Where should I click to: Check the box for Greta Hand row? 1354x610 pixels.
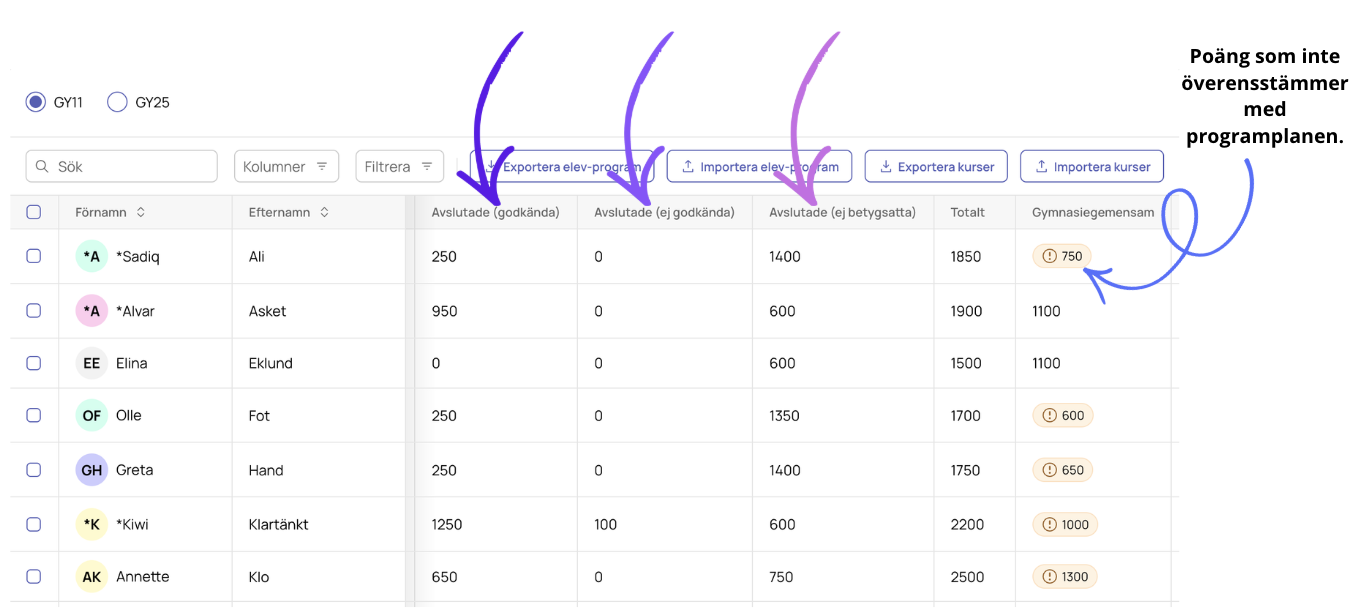pyautogui.click(x=34, y=470)
